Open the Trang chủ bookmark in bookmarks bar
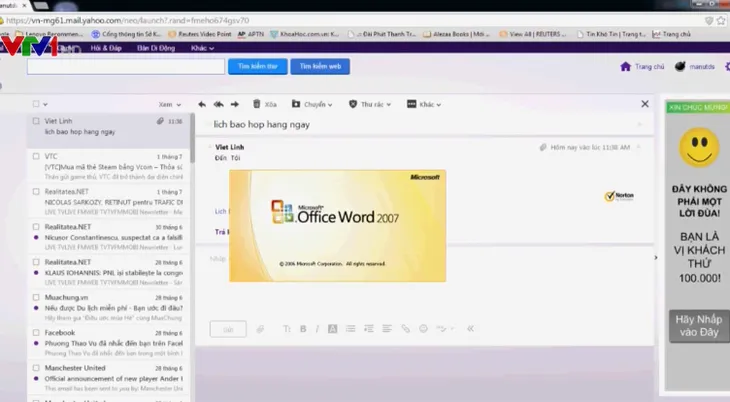 click(671, 34)
